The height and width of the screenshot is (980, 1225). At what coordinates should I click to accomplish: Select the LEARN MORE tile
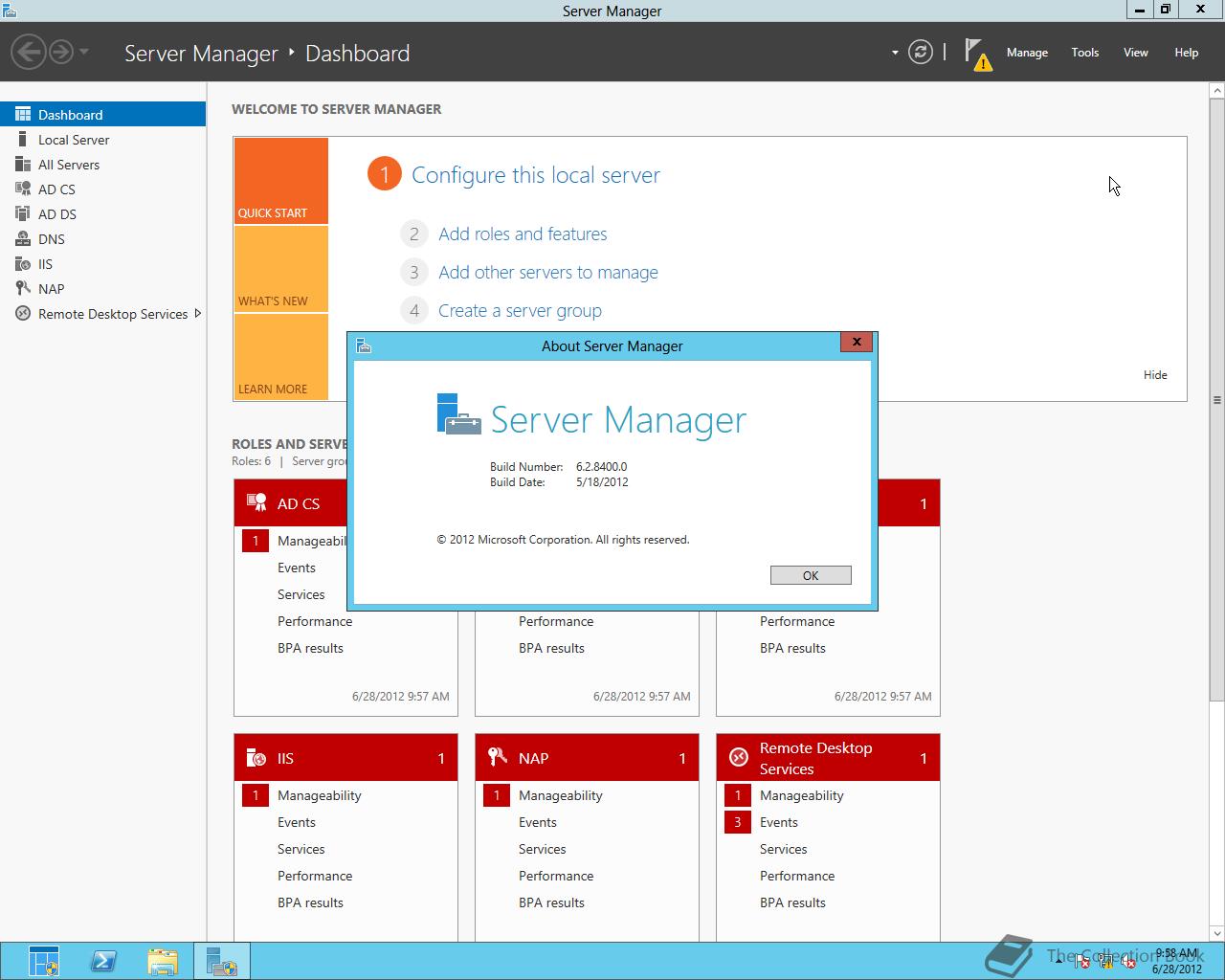click(281, 357)
